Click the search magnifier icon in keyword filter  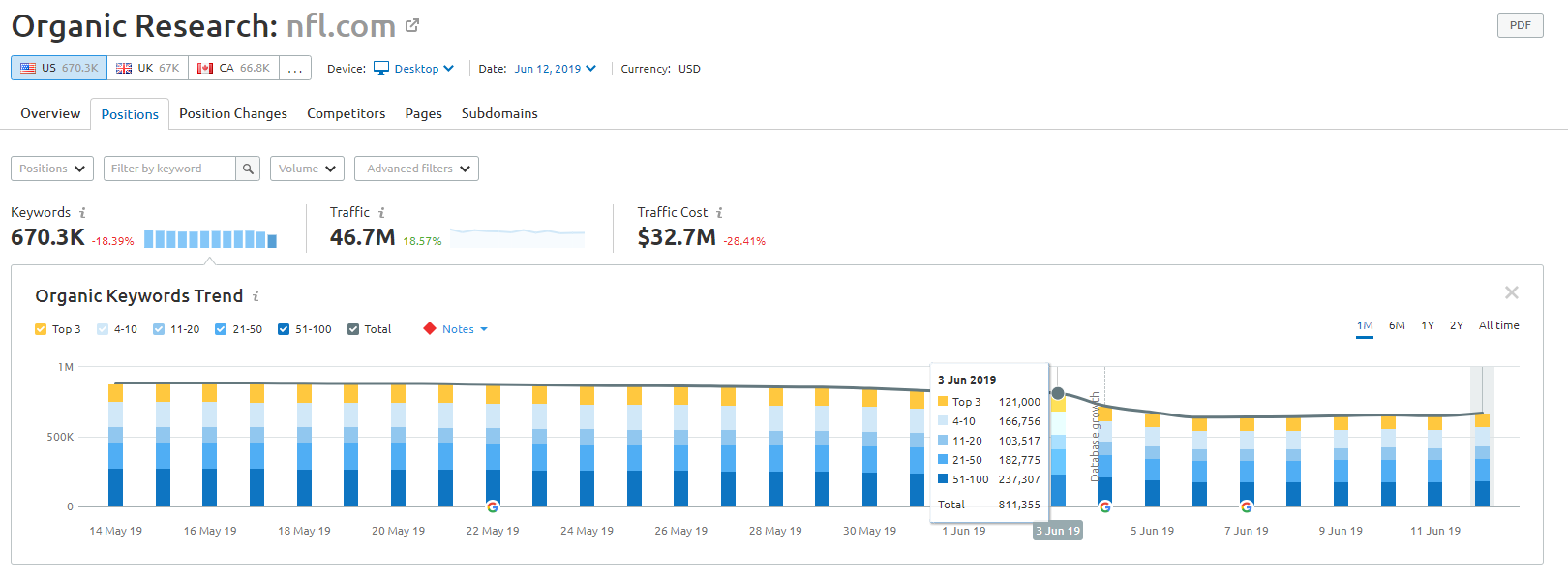[x=248, y=169]
